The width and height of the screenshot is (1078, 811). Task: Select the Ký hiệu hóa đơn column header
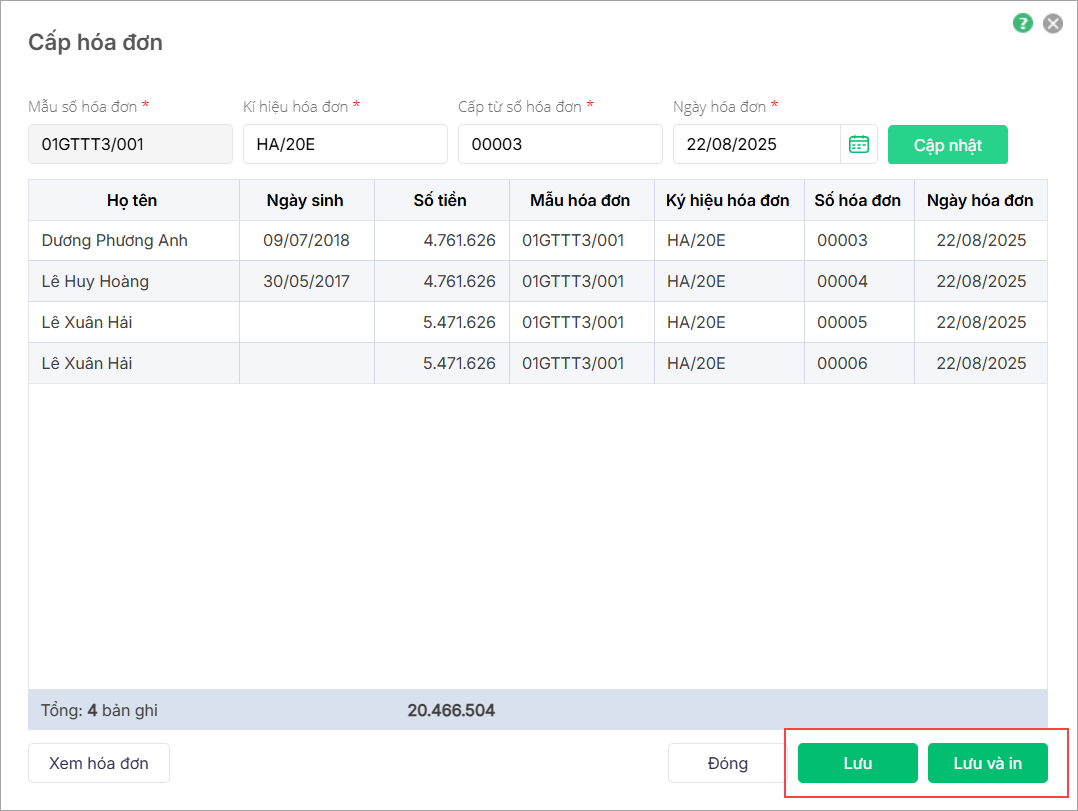point(727,200)
